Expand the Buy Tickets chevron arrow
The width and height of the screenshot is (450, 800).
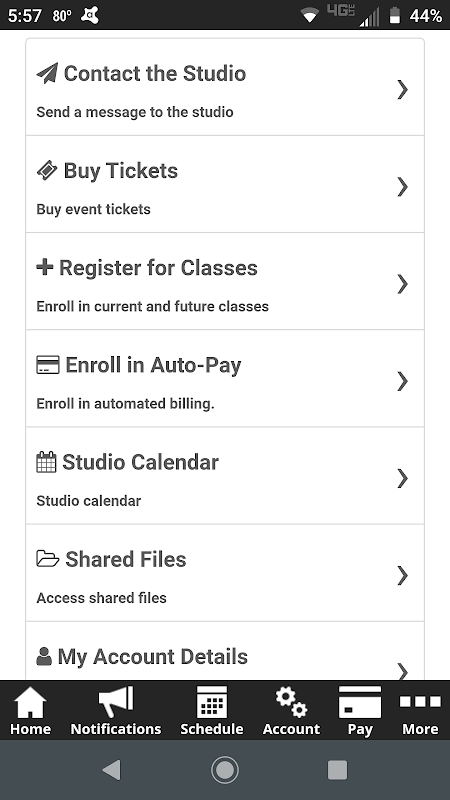[x=403, y=187]
